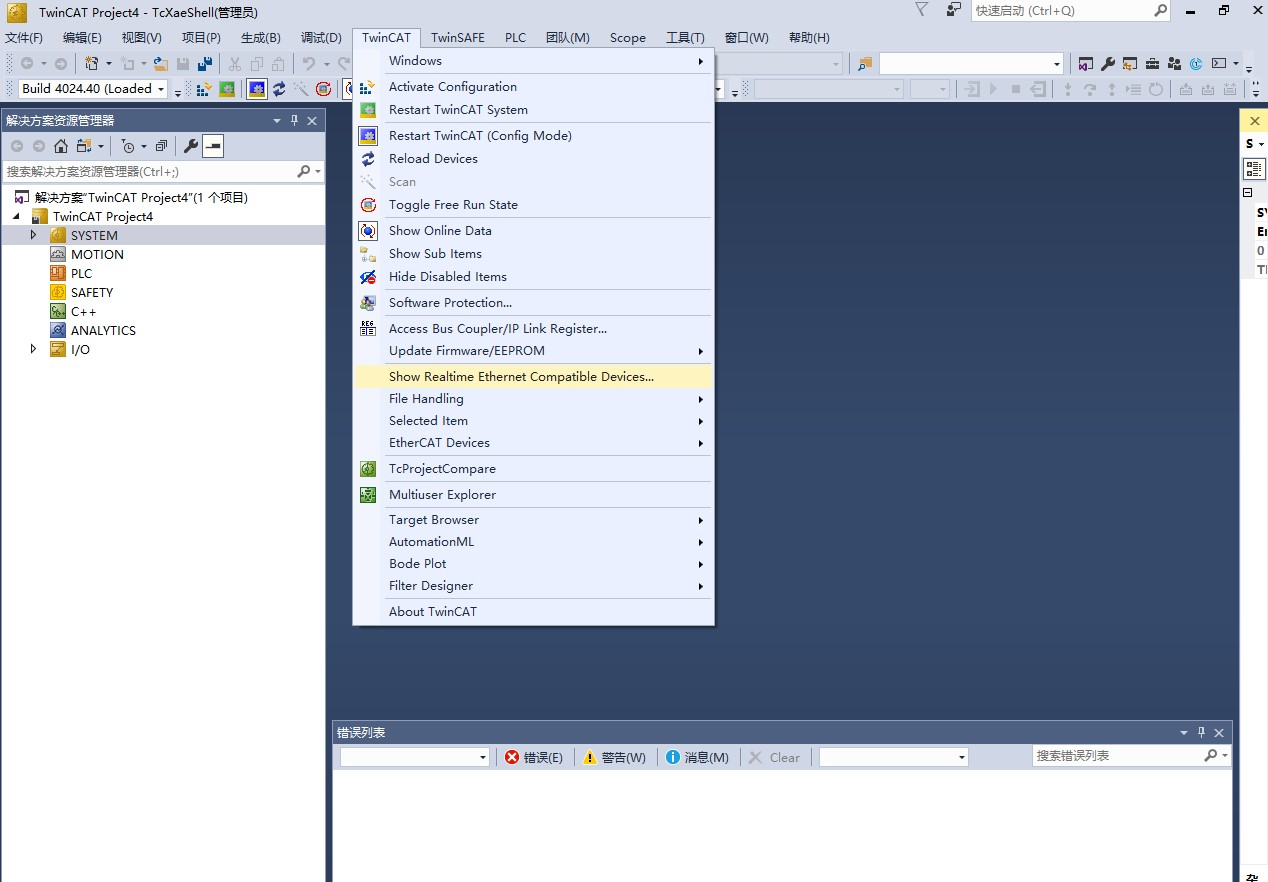The height and width of the screenshot is (882, 1268).
Task: Click Home icon in Solution Explorer
Action: point(61,146)
